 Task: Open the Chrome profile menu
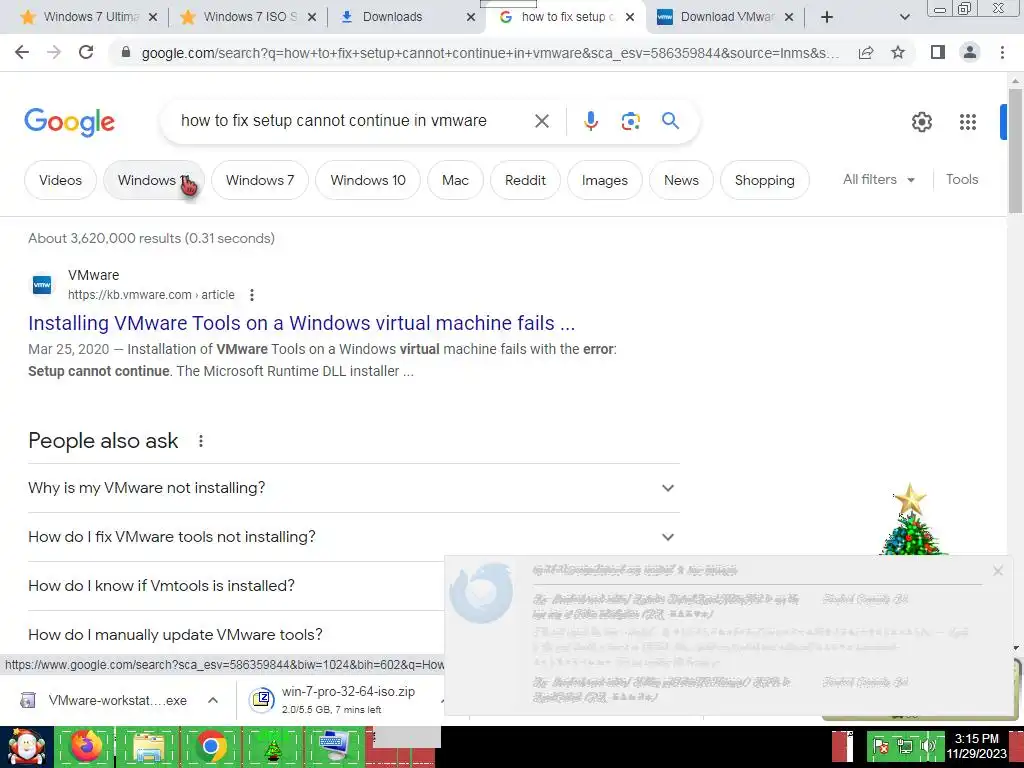point(970,52)
